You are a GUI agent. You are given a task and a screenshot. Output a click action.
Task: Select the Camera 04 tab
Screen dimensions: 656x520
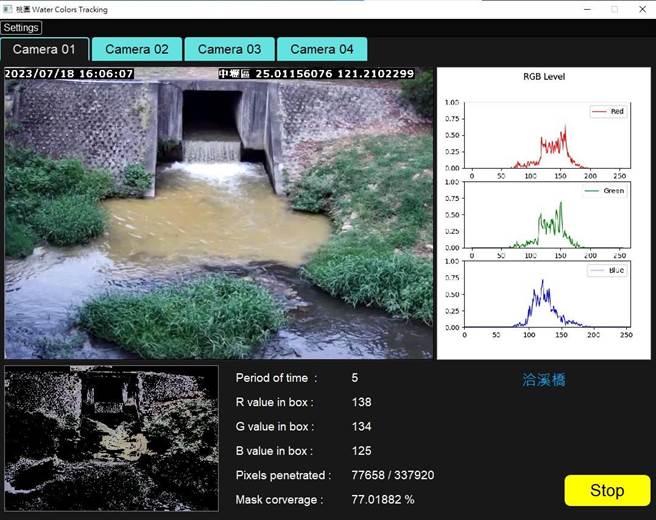coord(321,49)
